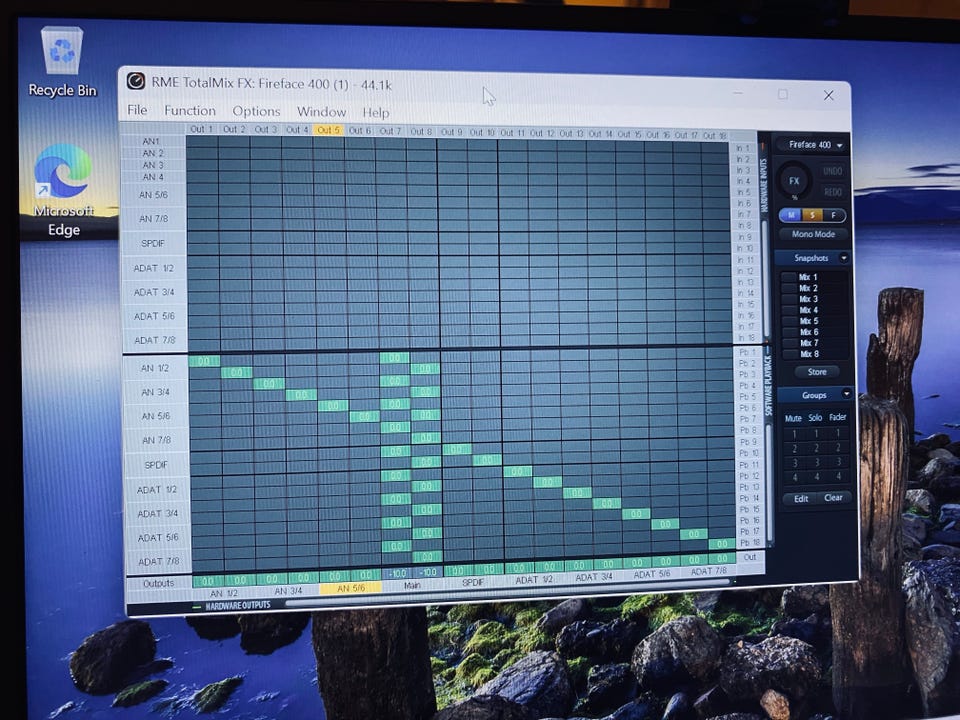Click the Outputs row label
The image size is (960, 720).
point(159,583)
